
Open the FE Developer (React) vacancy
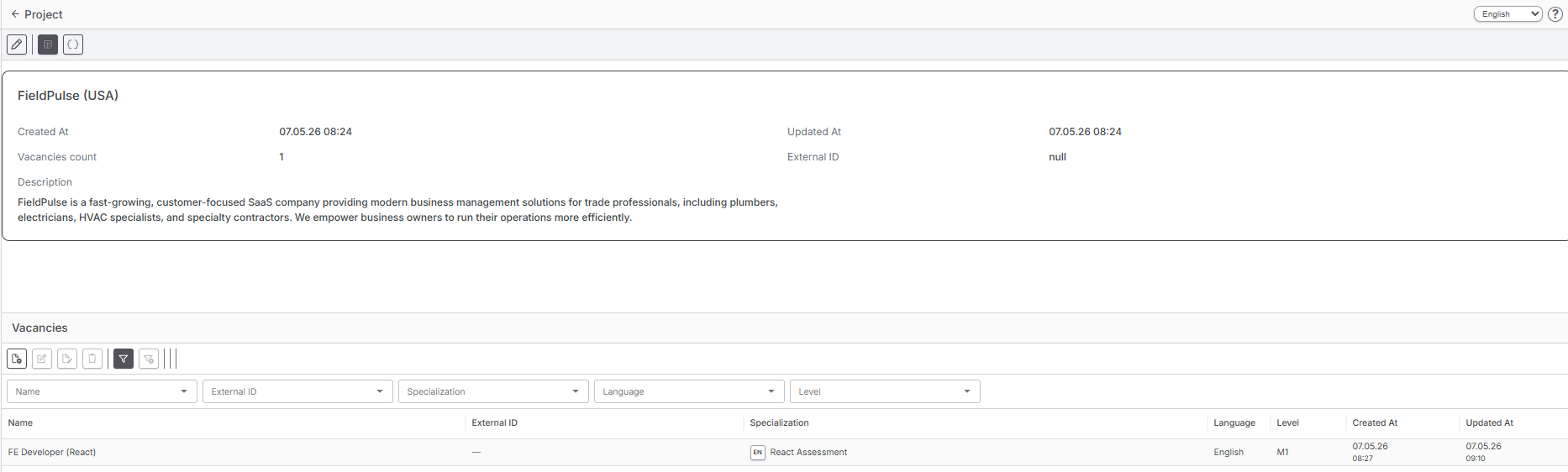coord(52,453)
